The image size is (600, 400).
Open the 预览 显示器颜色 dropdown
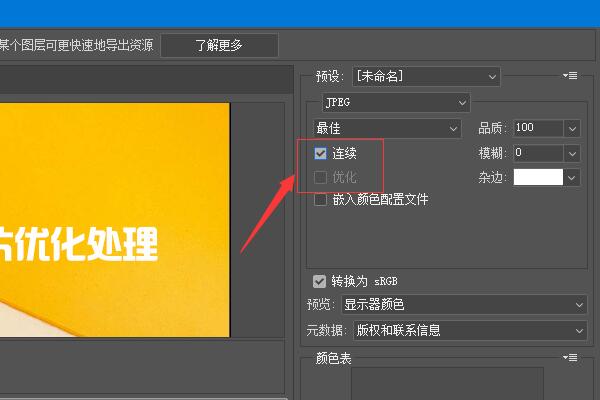tap(464, 305)
